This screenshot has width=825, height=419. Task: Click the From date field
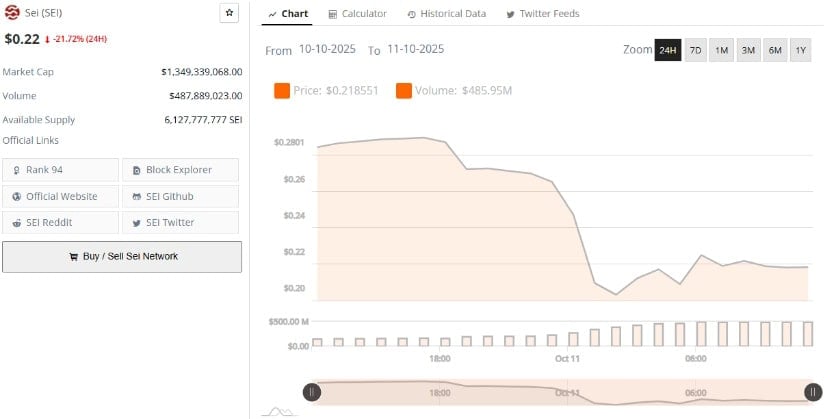329,49
